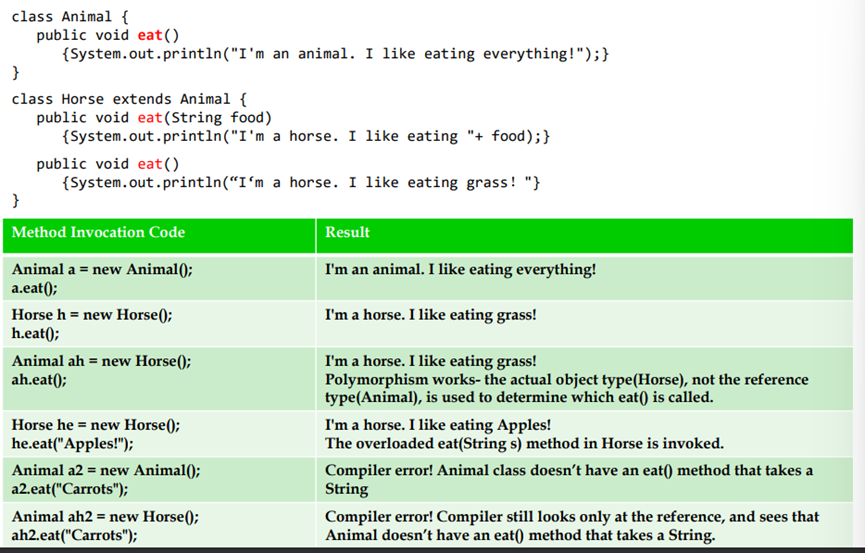Click the 'Animal ah = new Horse();' cell
865x553 pixels.
tap(101, 361)
